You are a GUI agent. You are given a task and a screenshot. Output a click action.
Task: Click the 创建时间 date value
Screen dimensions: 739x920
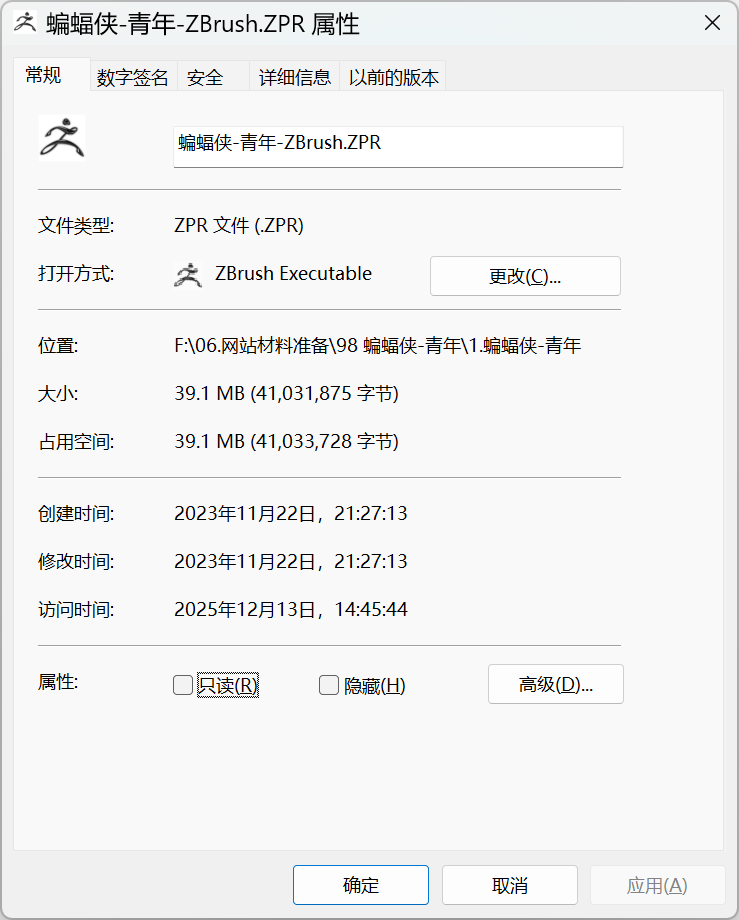[291, 513]
